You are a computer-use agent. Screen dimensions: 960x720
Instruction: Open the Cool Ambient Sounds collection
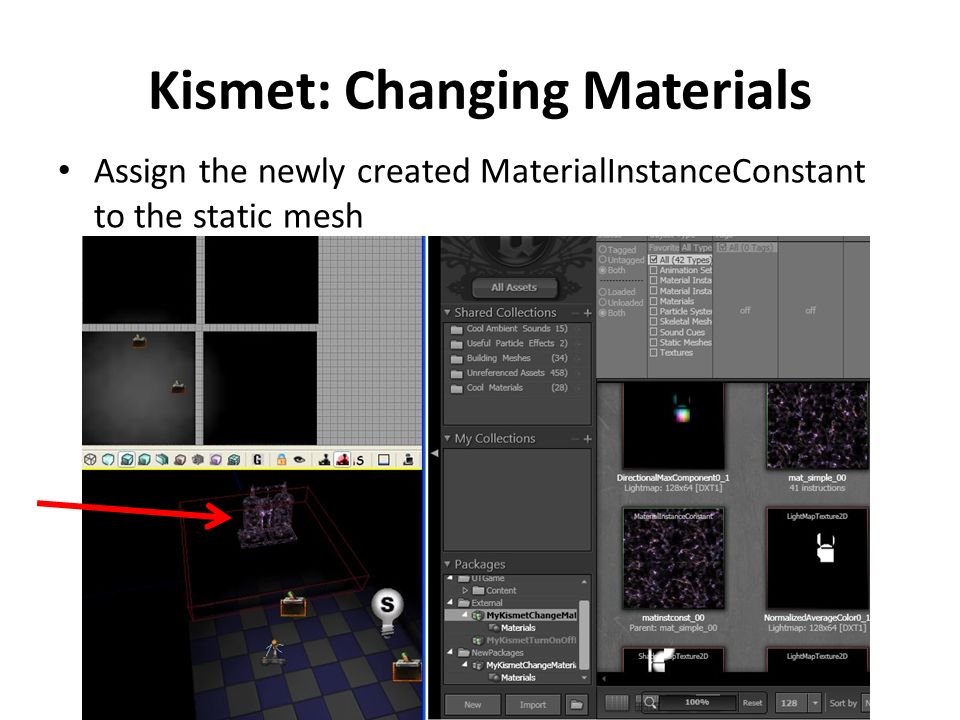coord(517,329)
